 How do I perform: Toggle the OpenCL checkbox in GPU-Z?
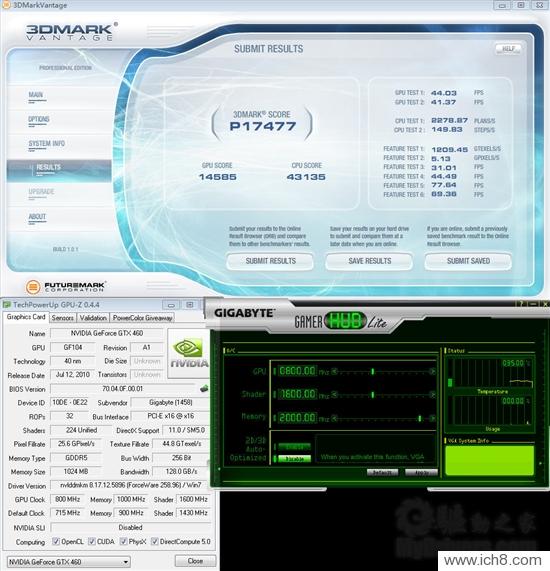(56, 542)
